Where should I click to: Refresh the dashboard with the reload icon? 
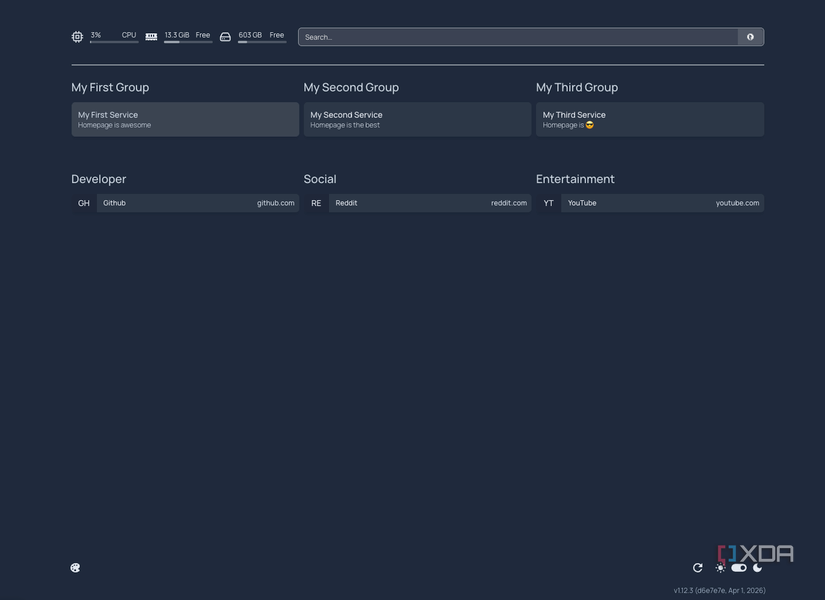click(x=698, y=567)
